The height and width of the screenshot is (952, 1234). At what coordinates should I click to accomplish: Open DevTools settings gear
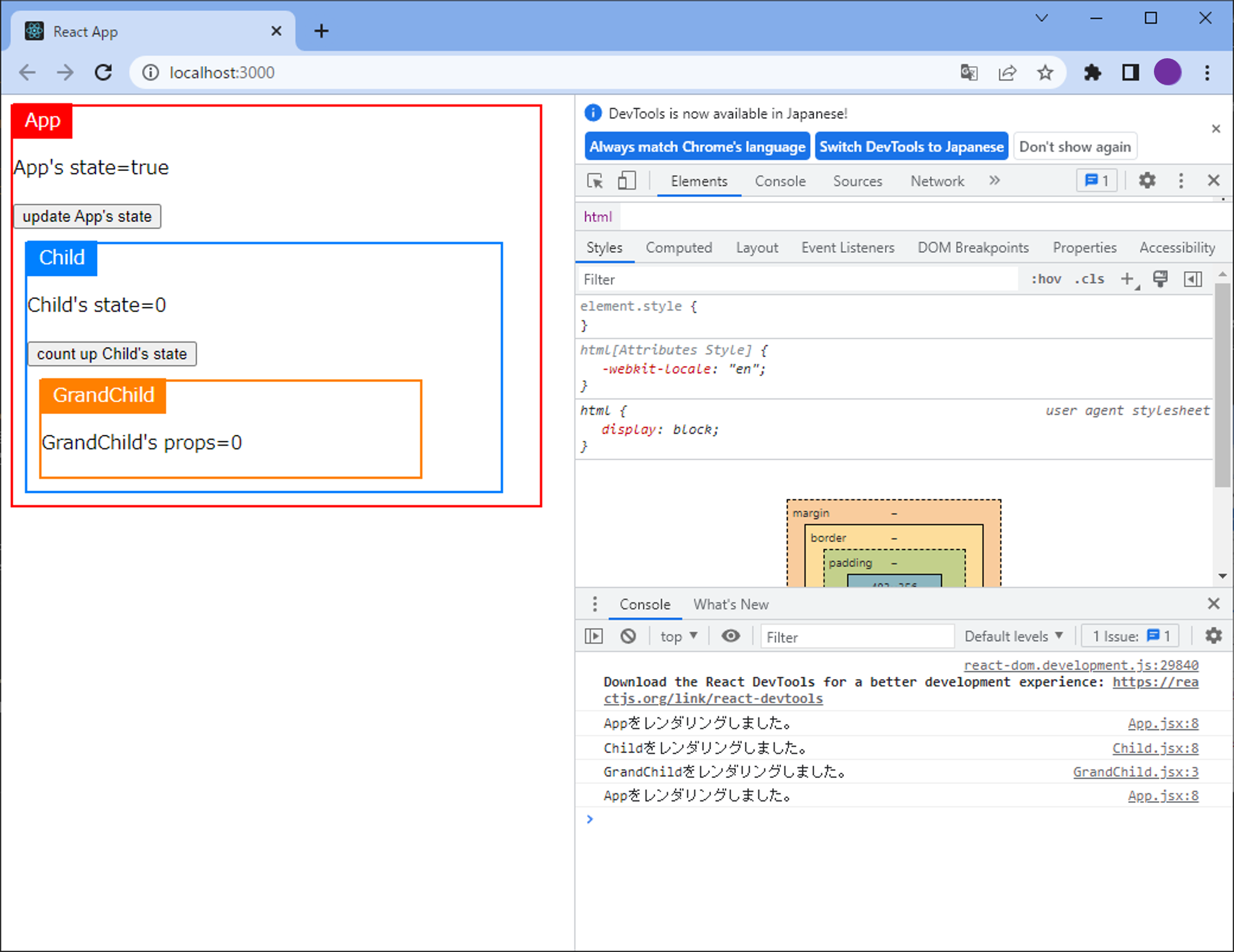(x=1147, y=181)
